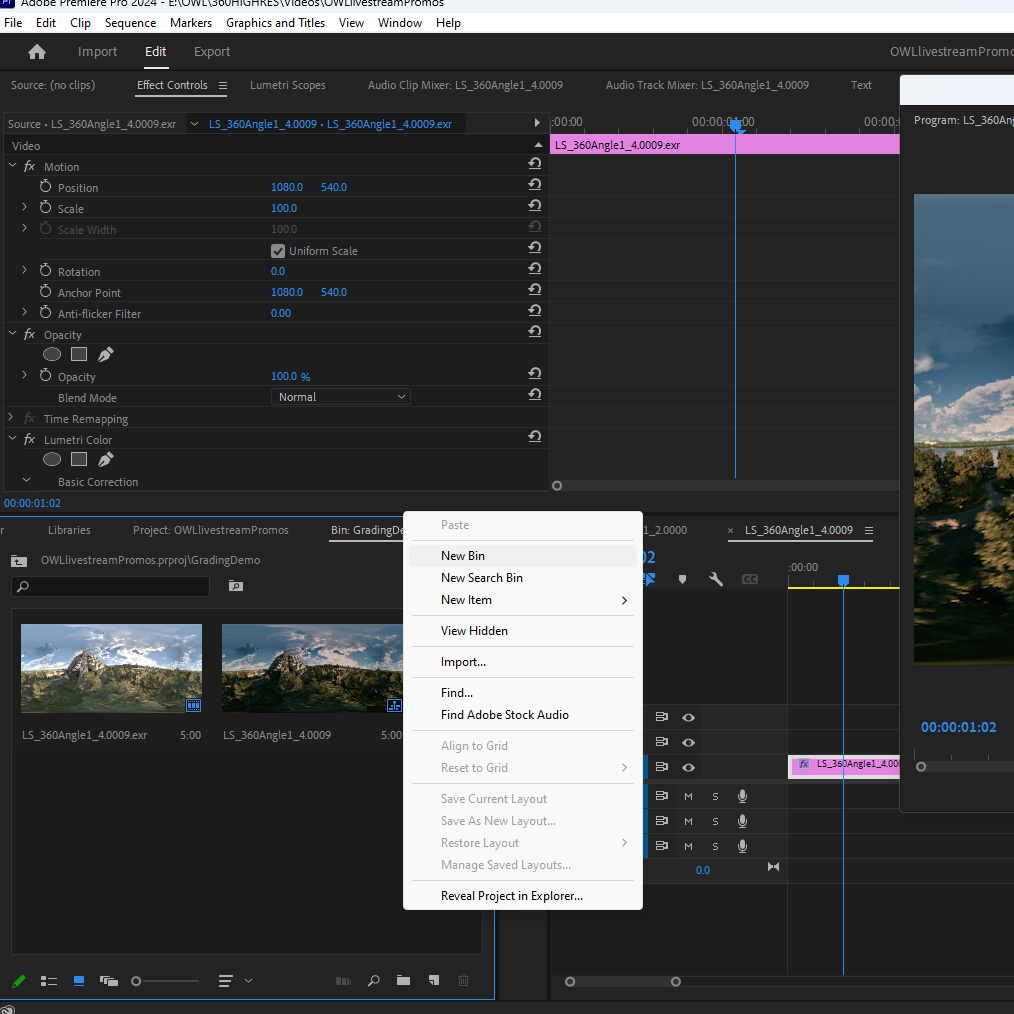Screen dimensions: 1014x1014
Task: Open Timeline Display Settings wrench
Action: coord(715,579)
